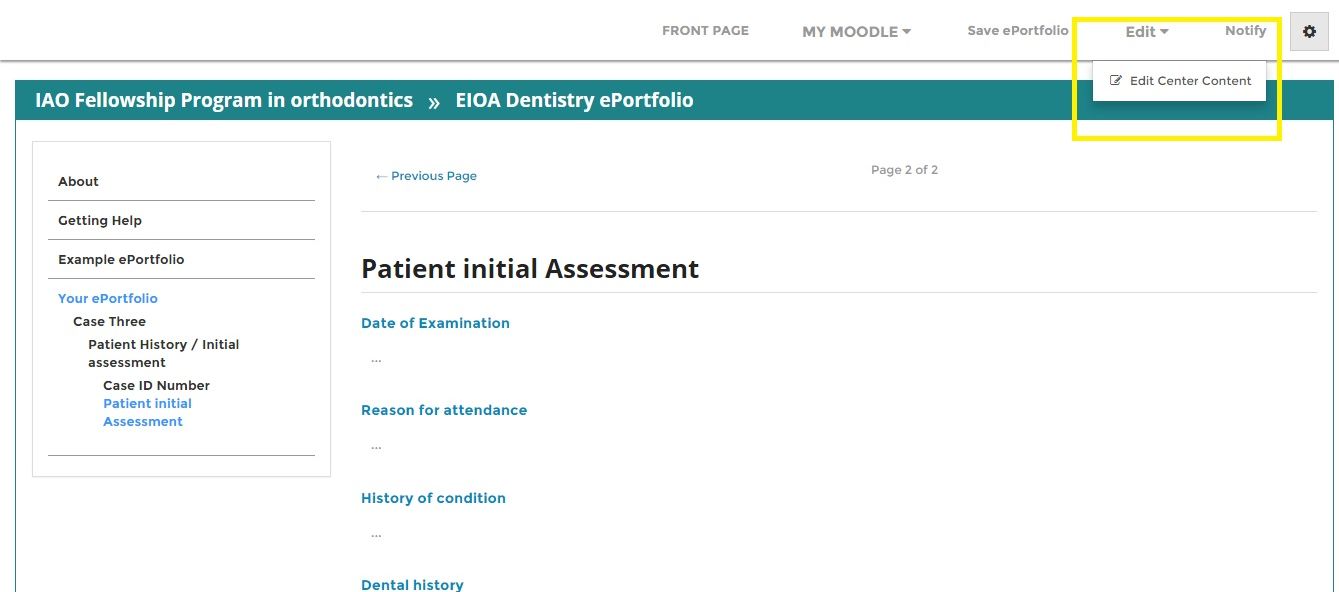
Task: Click the settings gear icon
Action: (1309, 32)
